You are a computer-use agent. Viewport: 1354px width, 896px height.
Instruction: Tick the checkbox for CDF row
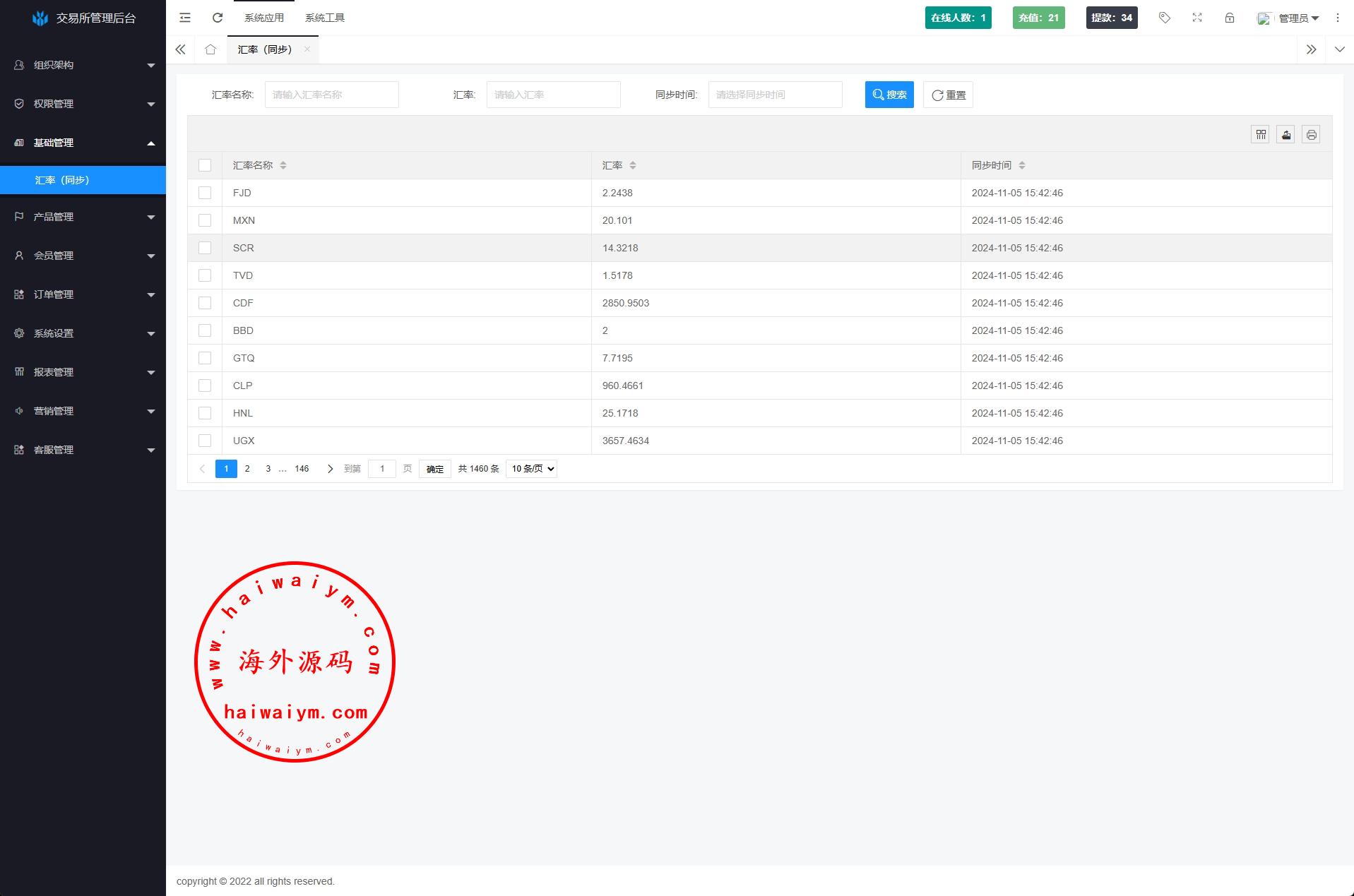205,303
